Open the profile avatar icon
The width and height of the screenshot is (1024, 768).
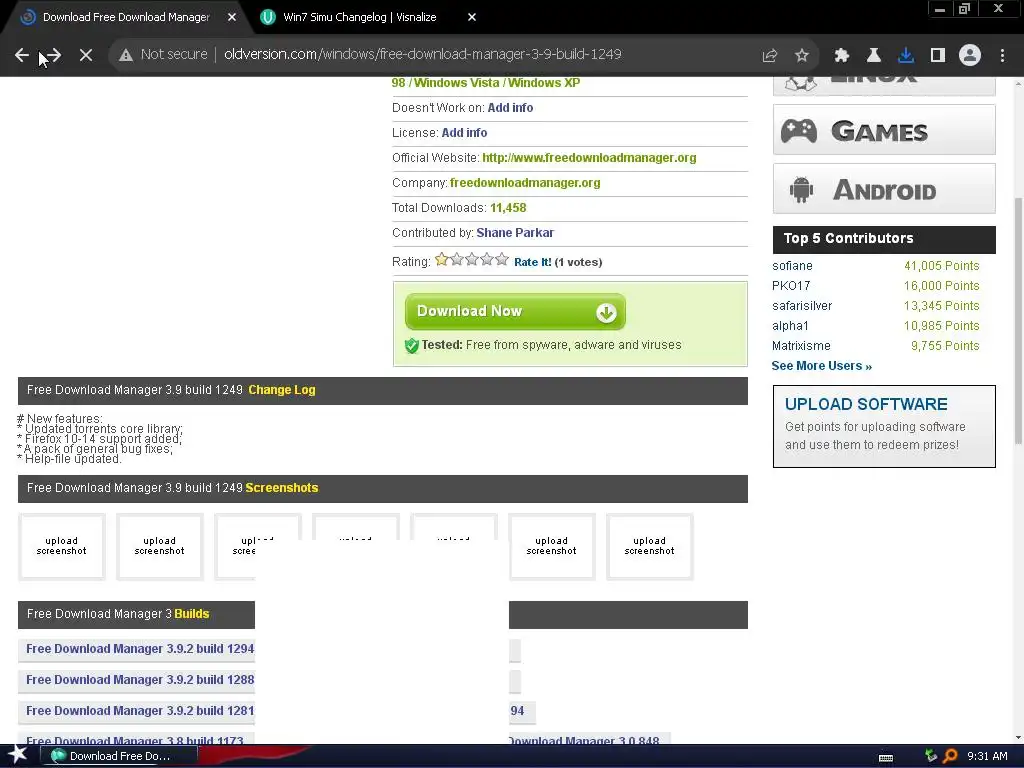point(970,55)
